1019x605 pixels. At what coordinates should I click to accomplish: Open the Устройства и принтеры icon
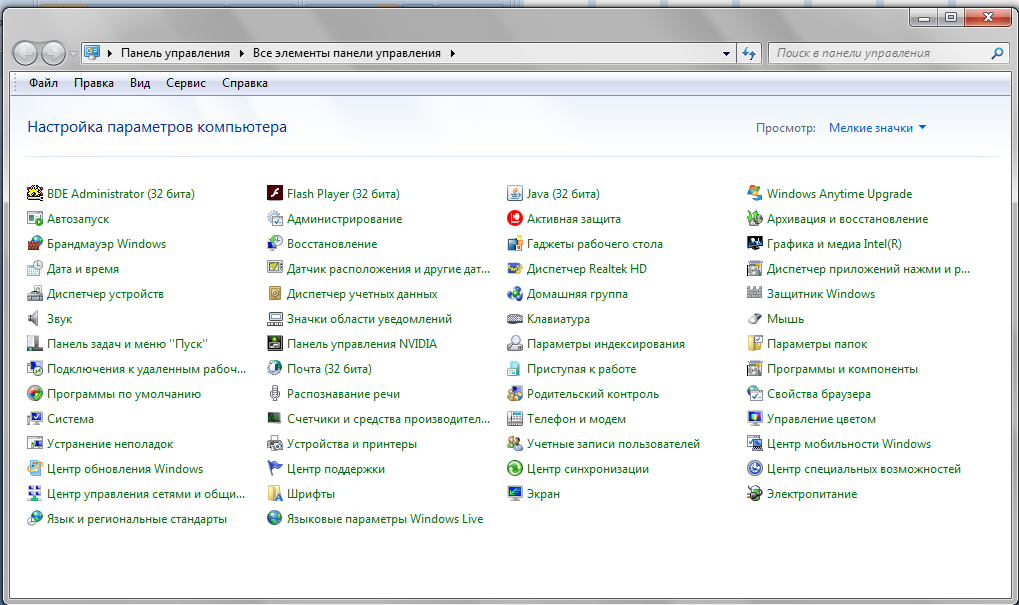click(275, 443)
